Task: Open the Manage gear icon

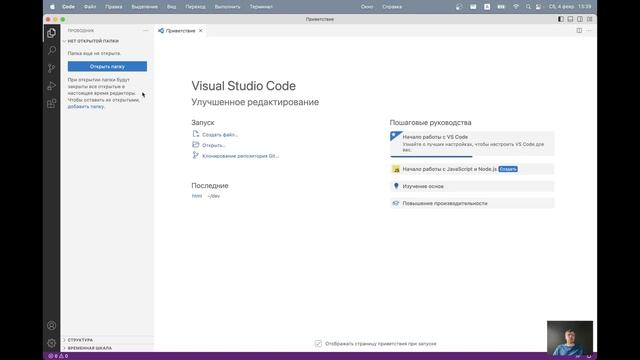Action: [51, 343]
